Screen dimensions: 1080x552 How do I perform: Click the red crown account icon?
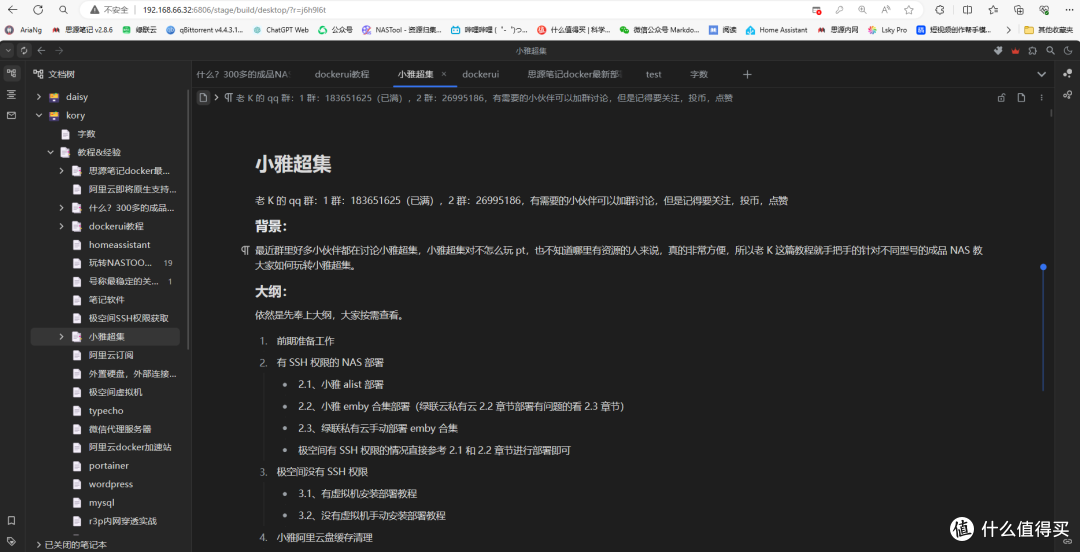pyautogui.click(x=1015, y=50)
